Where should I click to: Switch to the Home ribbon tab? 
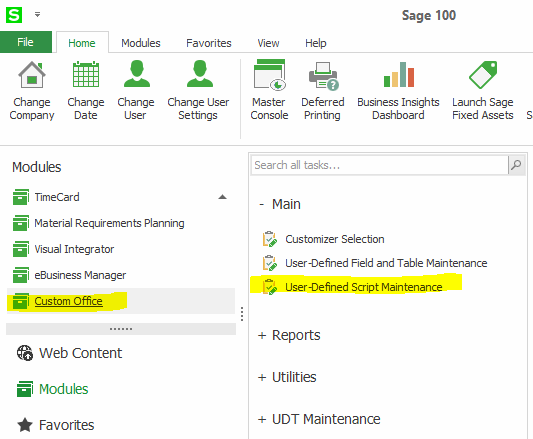pos(82,43)
